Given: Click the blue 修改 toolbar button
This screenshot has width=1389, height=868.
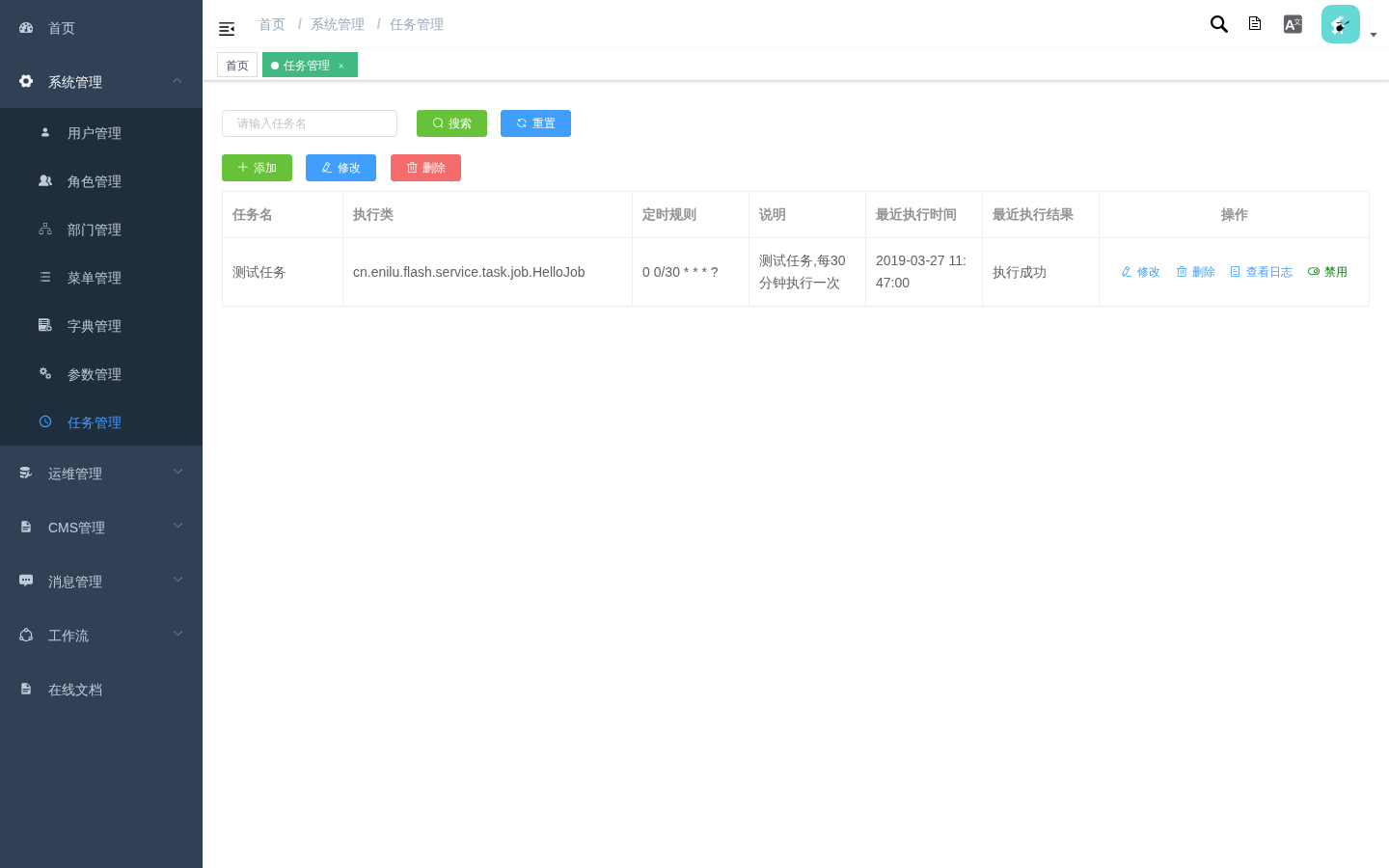Looking at the screenshot, I should 340,168.
